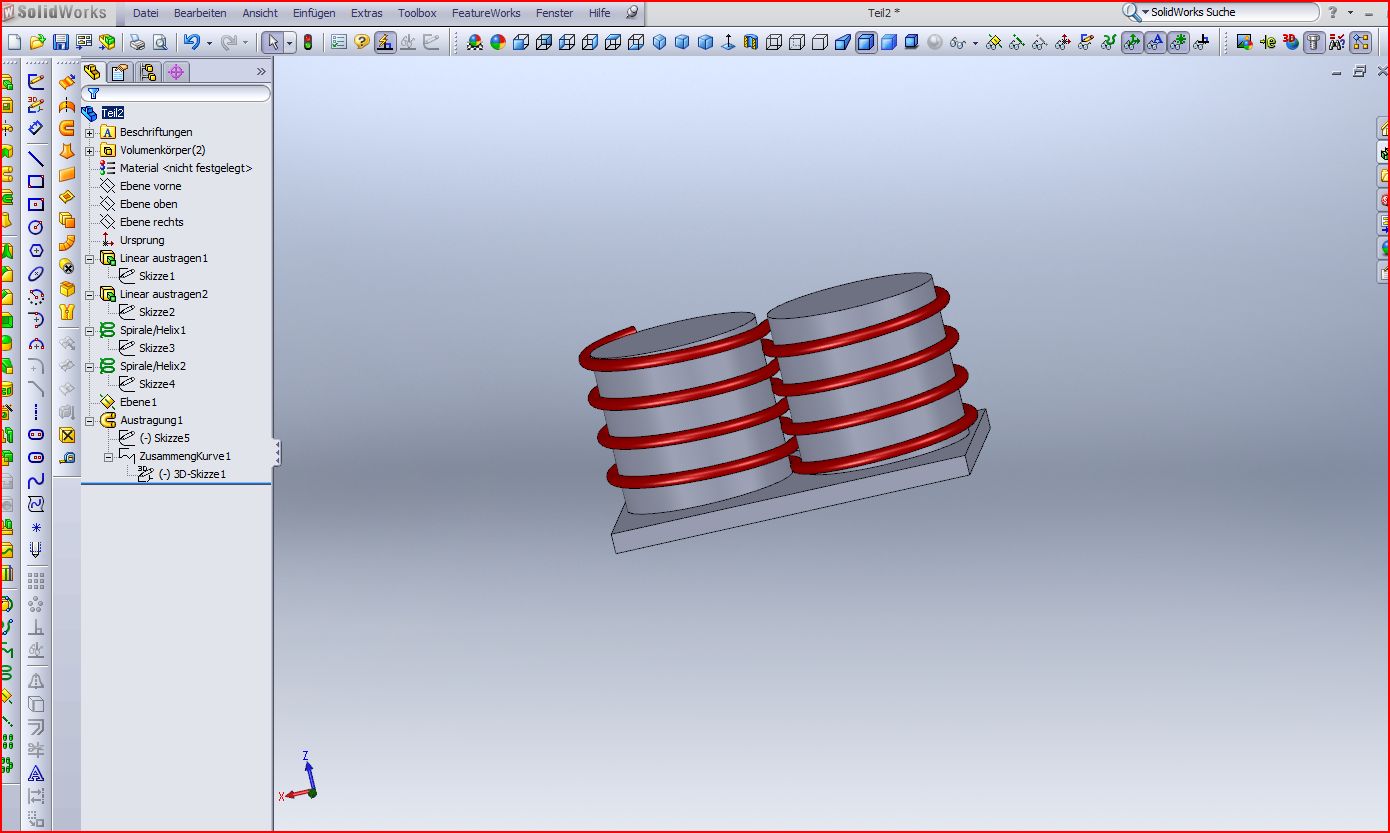
Task: Click the SolidWorks Suche search field
Action: [x=1230, y=12]
